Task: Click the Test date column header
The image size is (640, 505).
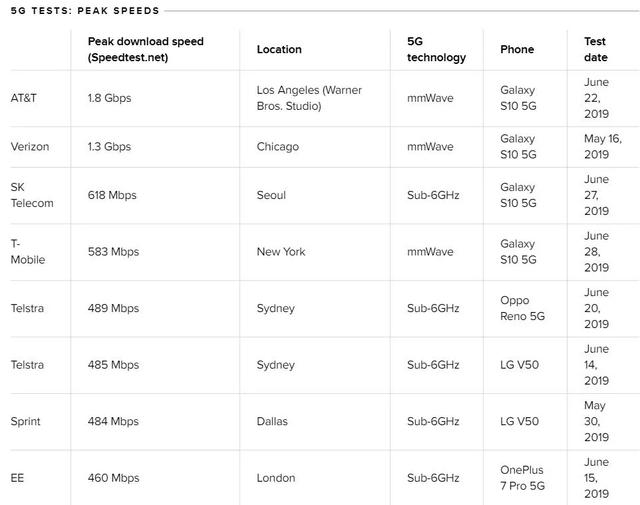Action: coord(595,50)
